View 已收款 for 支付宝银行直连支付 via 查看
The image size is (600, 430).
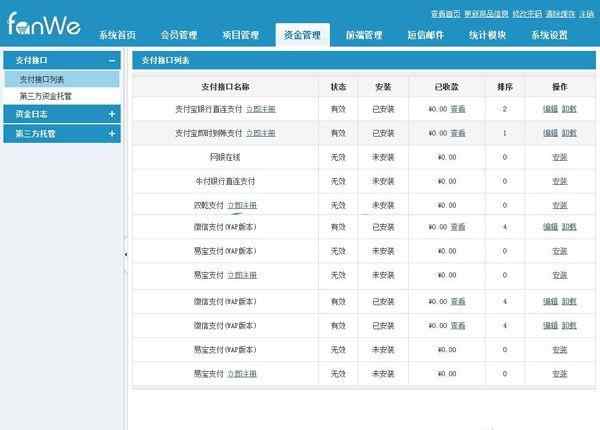click(x=458, y=109)
